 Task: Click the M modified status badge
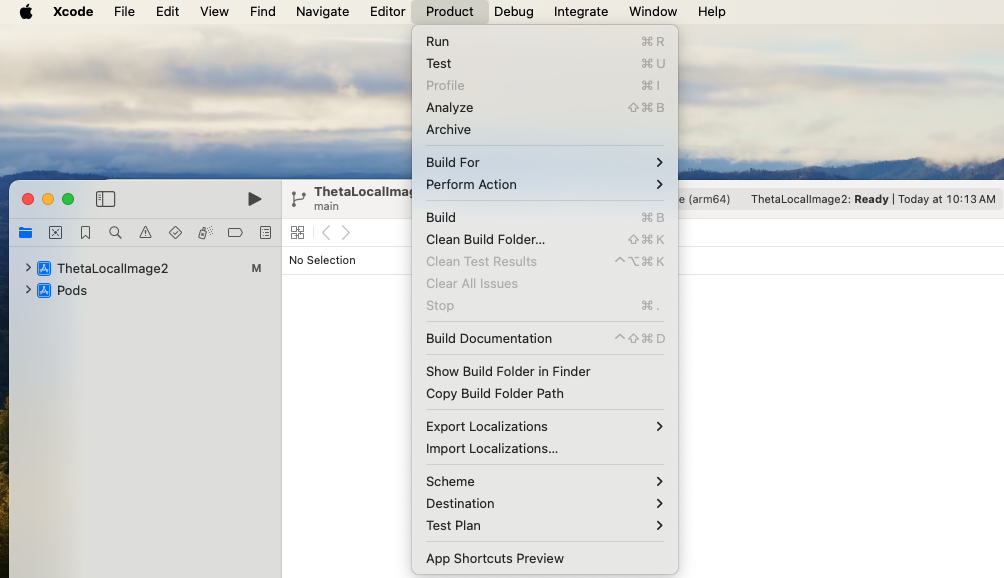coord(256,268)
